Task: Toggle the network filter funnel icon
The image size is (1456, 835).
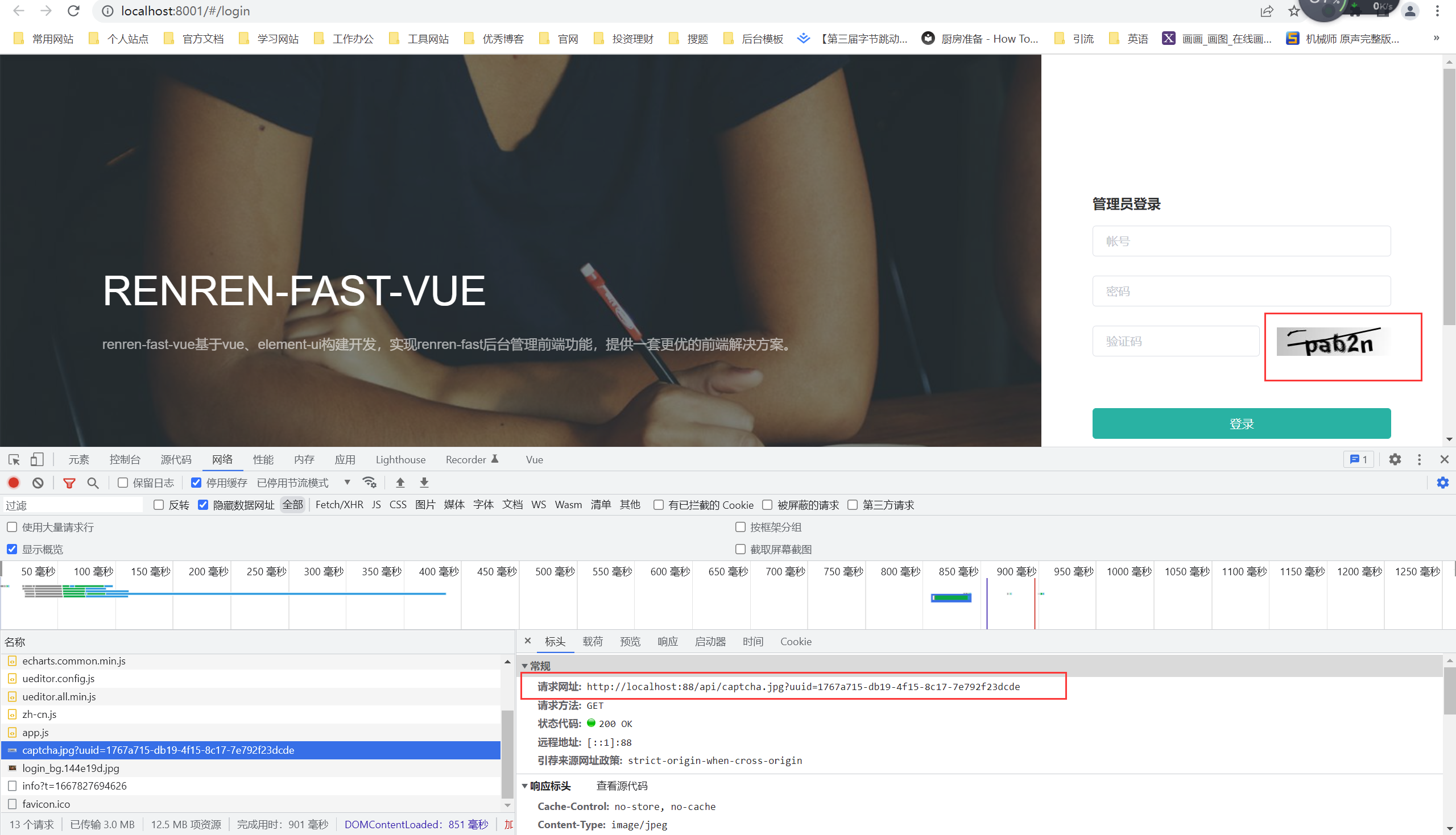Action: point(69,483)
